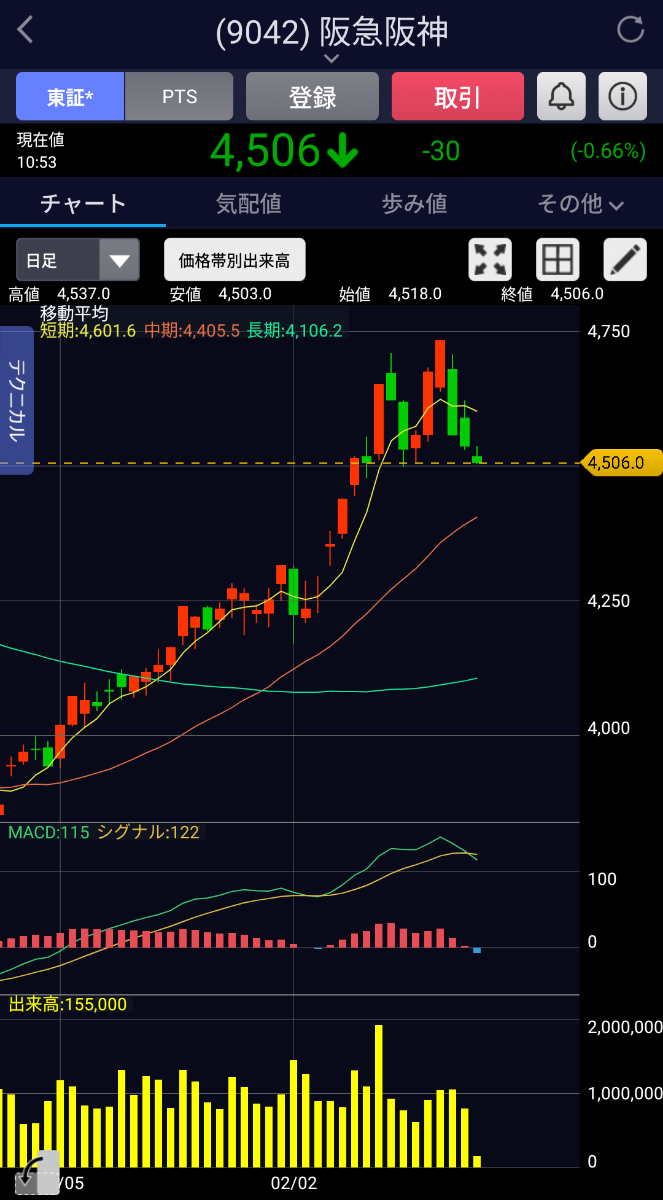Open the 日足 timeframe dropdown
Image resolution: width=663 pixels, height=1200 pixels.
77,261
